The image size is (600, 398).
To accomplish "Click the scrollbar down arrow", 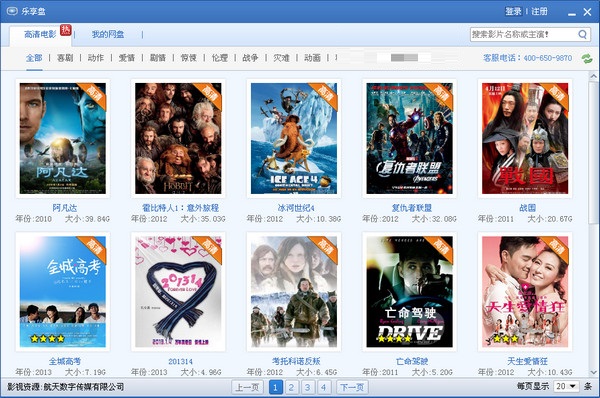I will pyautogui.click(x=593, y=372).
